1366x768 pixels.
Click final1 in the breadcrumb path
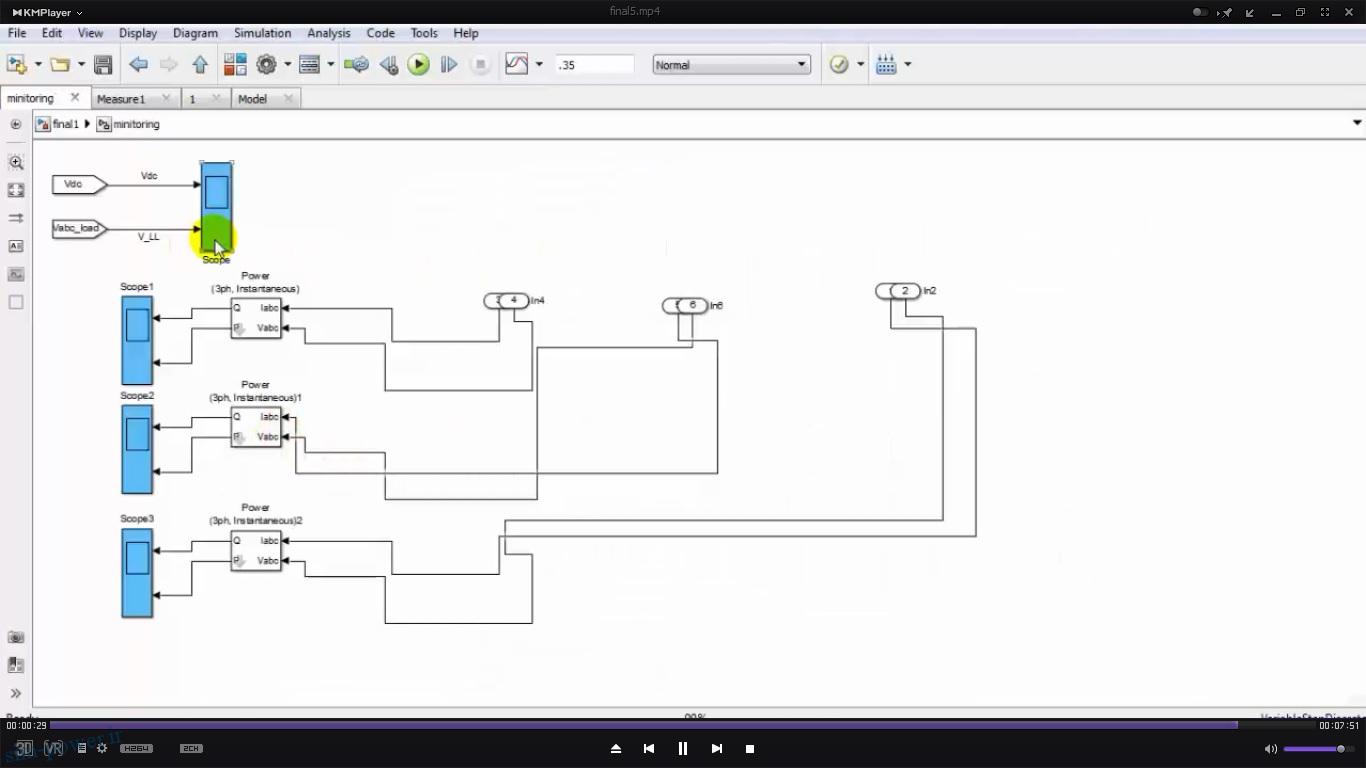point(66,124)
